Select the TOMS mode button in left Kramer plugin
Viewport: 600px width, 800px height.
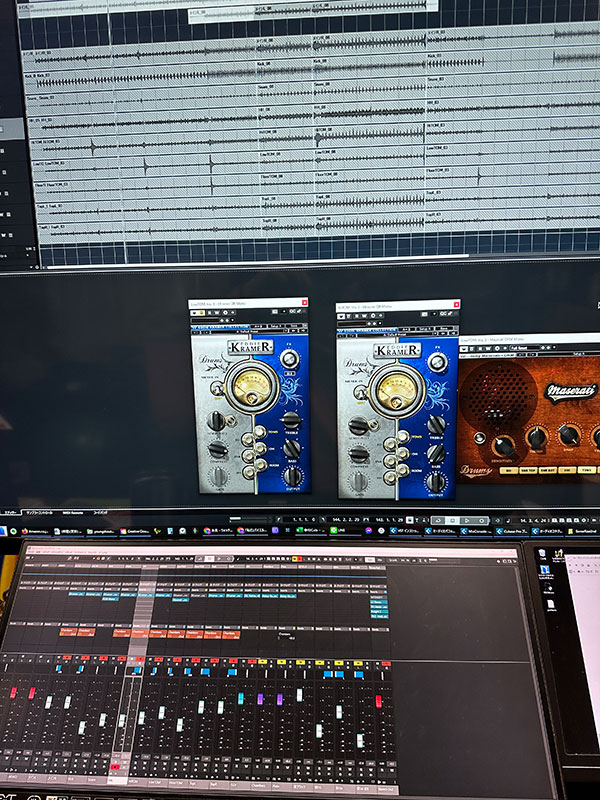click(259, 433)
